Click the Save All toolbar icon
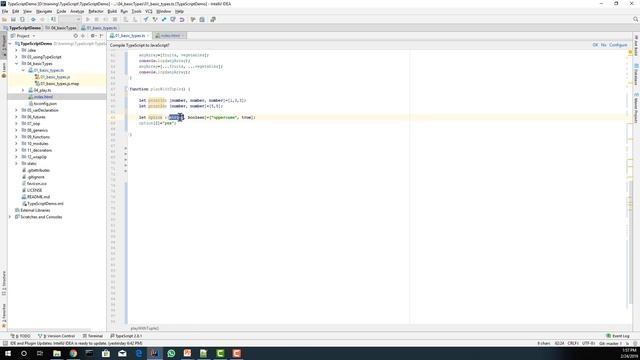 [x=13, y=19]
